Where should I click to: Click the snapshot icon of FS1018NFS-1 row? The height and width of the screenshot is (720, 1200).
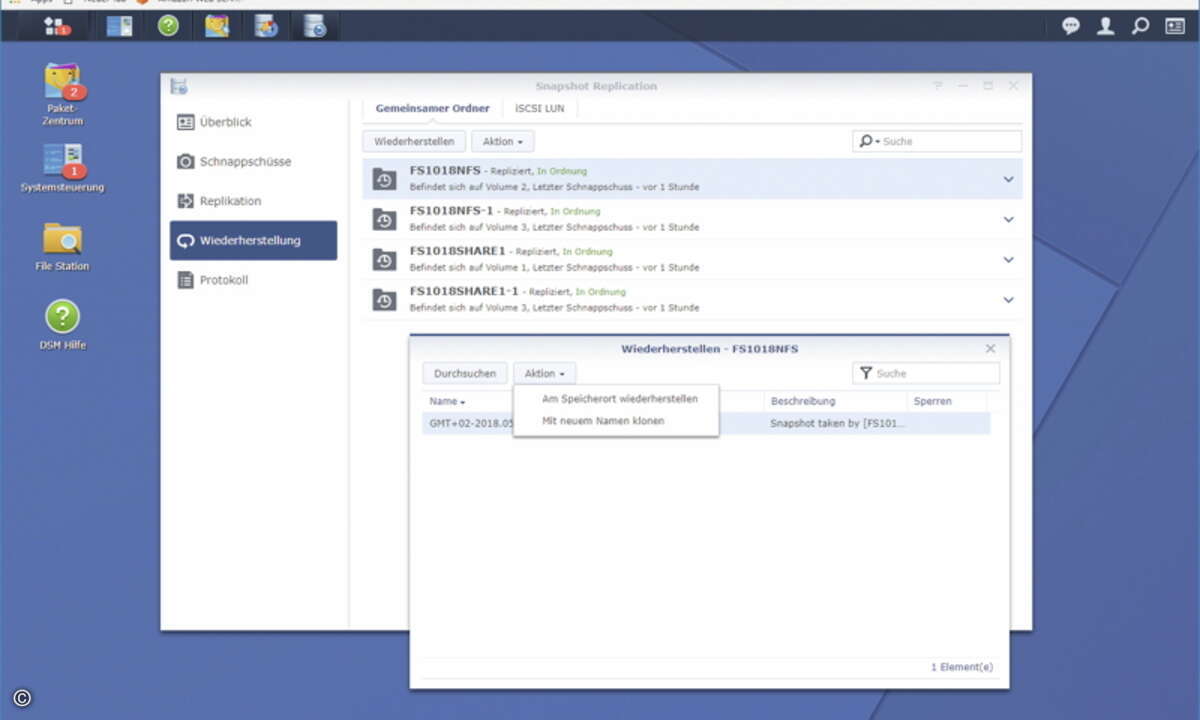(384, 219)
